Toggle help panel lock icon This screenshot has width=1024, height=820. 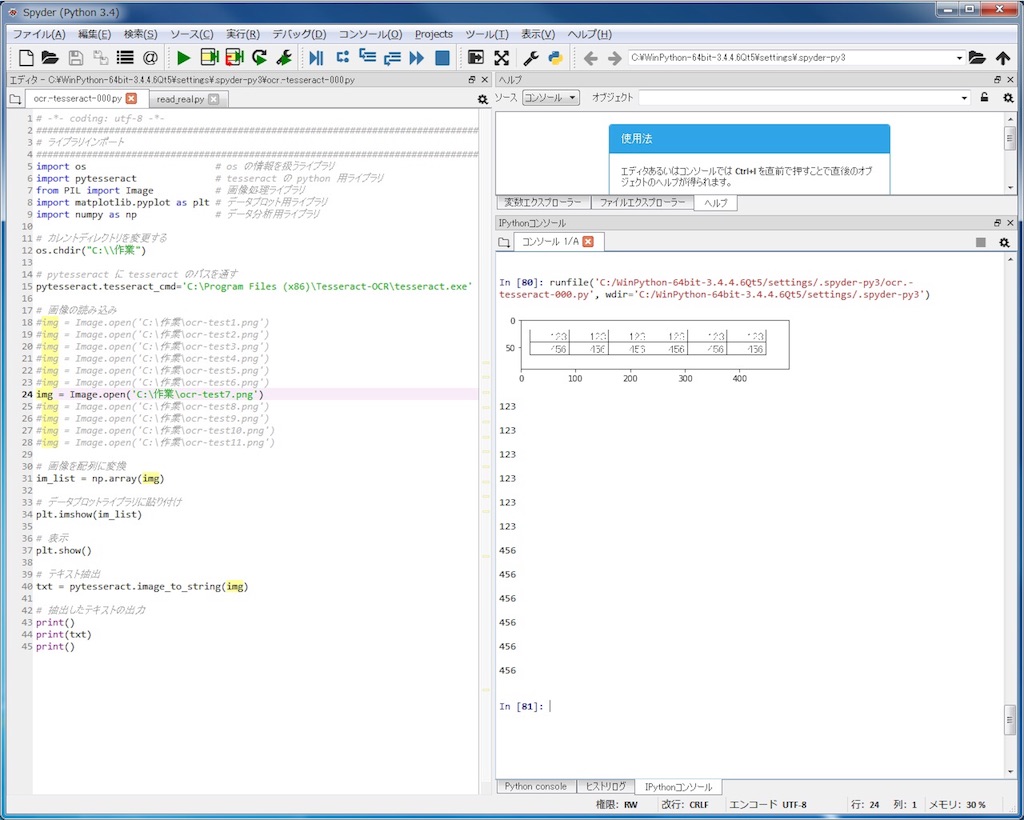(984, 98)
